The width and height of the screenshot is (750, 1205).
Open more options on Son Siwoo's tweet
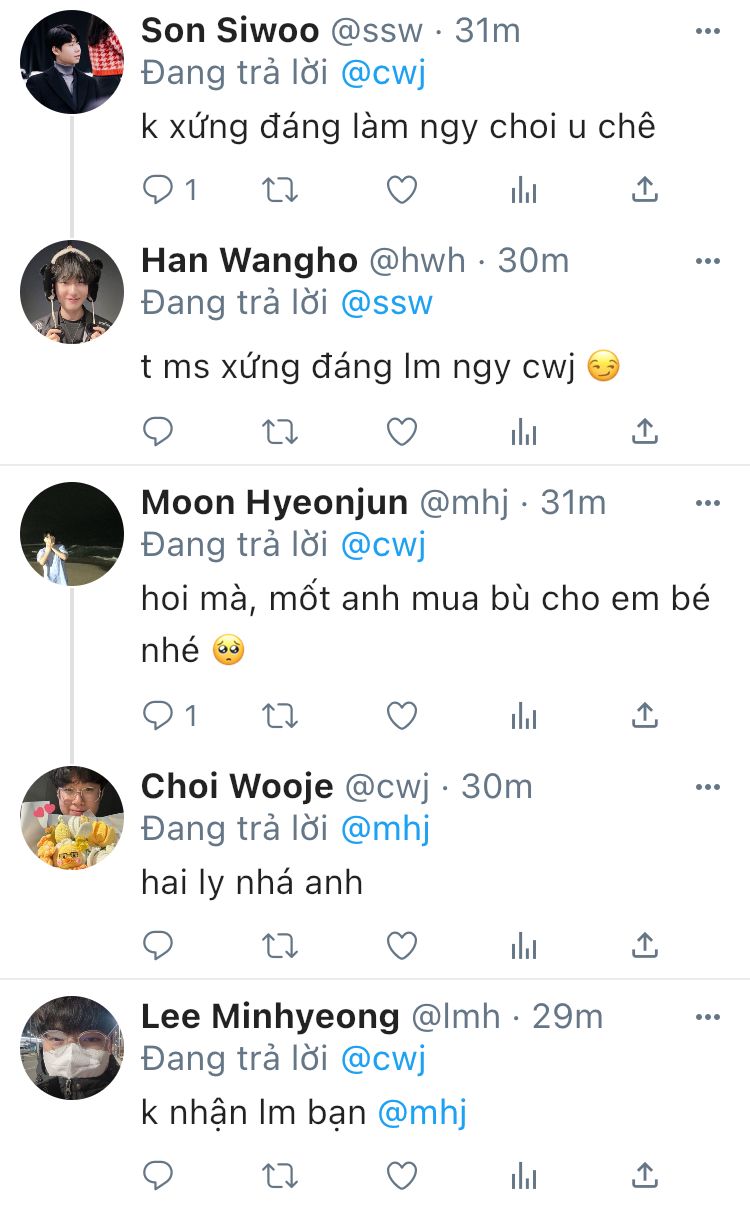point(708,32)
